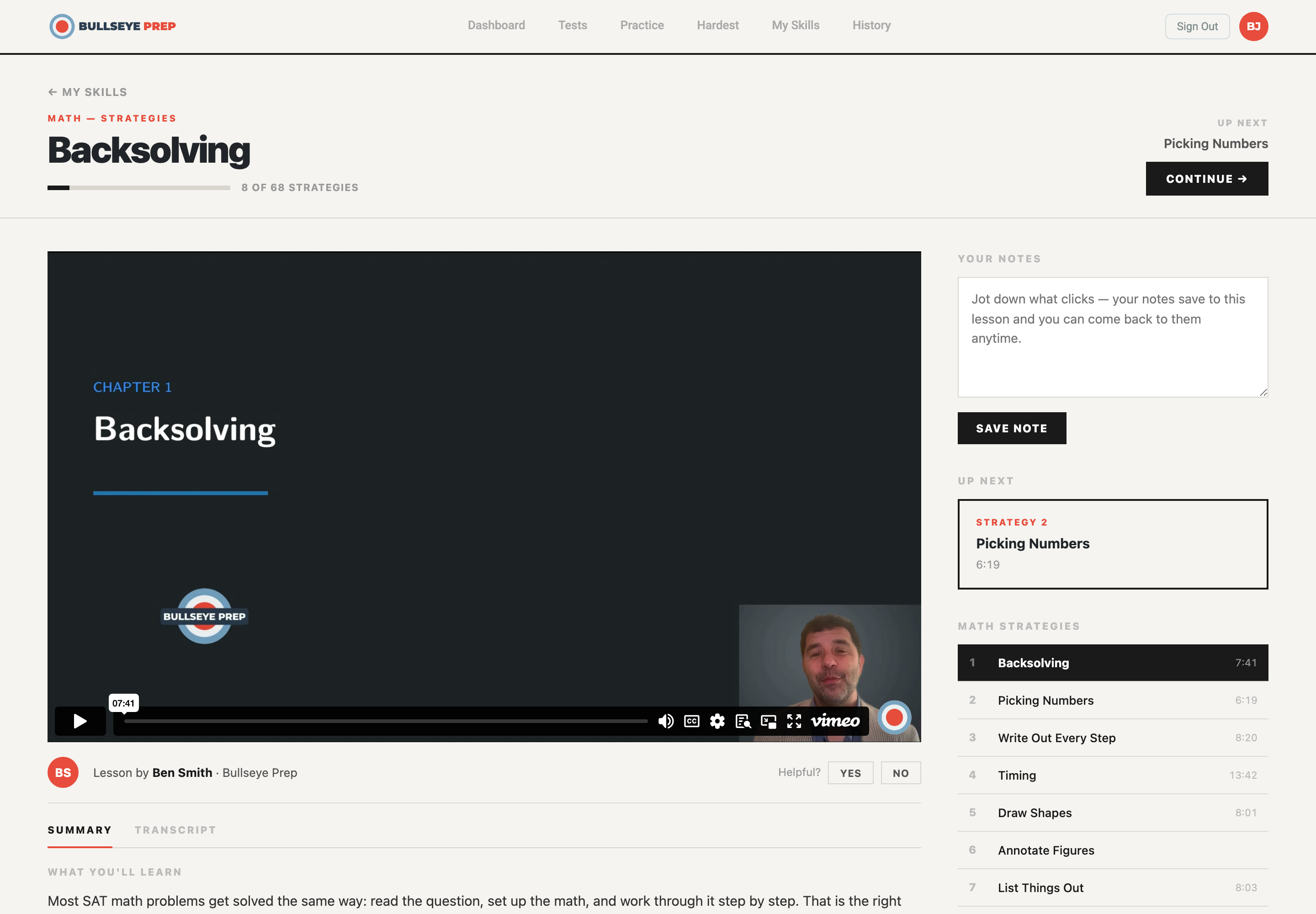The image size is (1316, 914).
Task: Switch to the Transcript tab
Action: point(175,830)
